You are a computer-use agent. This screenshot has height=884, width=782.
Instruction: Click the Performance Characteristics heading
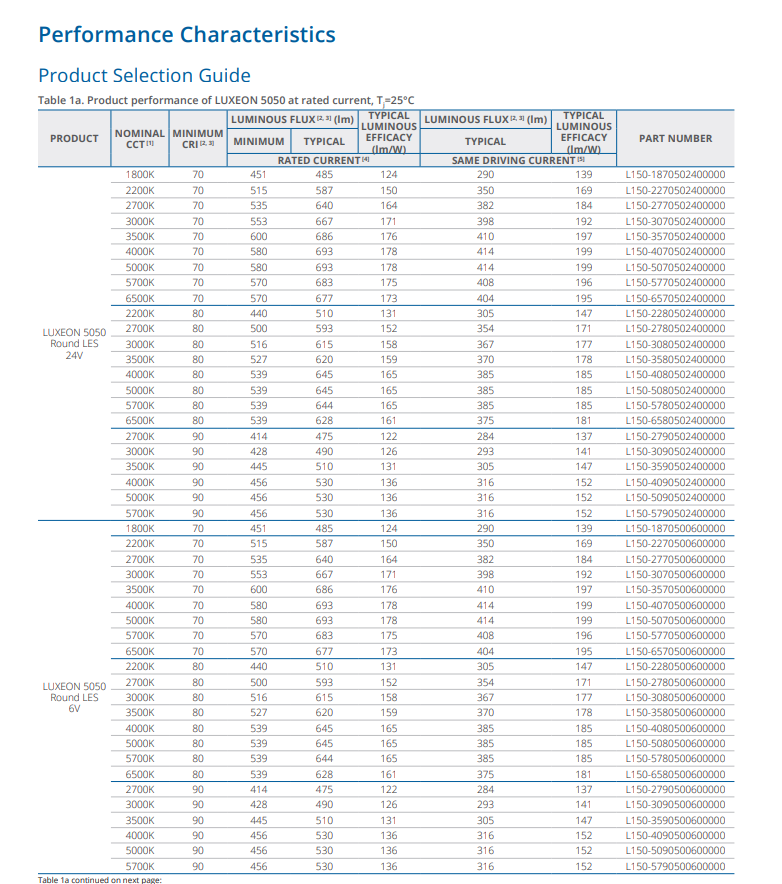pyautogui.click(x=186, y=35)
